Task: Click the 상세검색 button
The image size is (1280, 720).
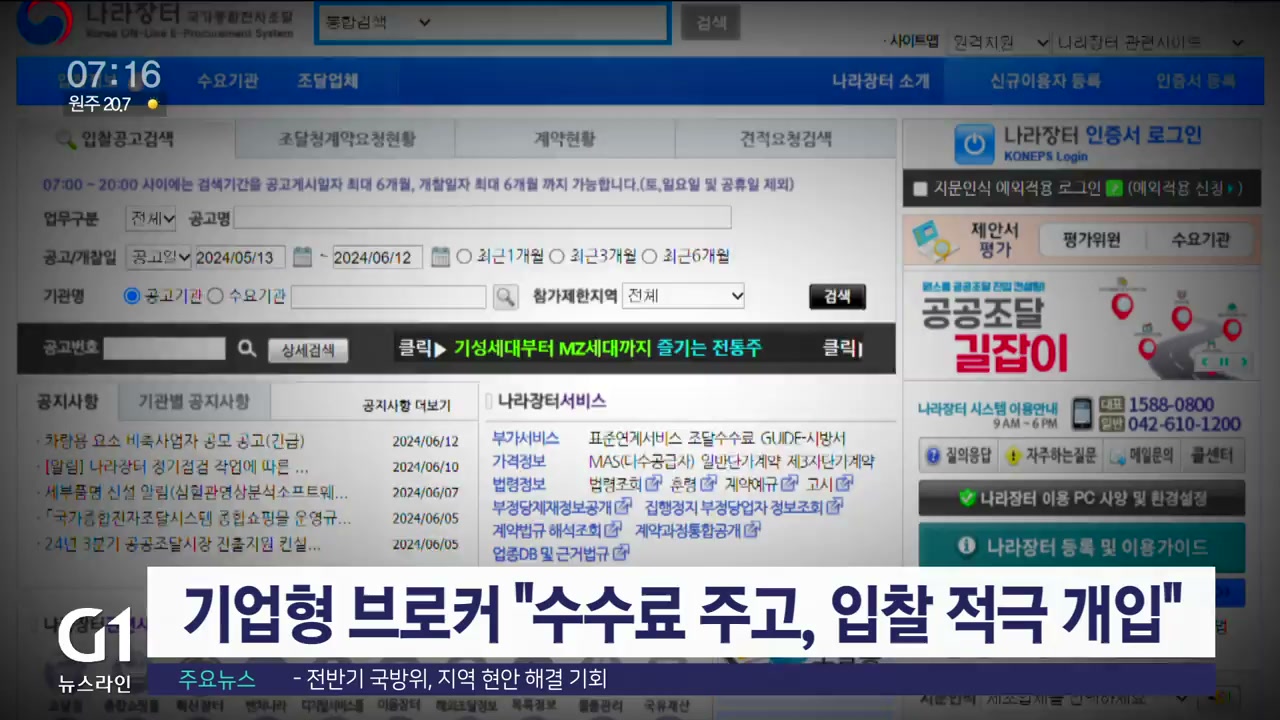Action: coord(307,350)
